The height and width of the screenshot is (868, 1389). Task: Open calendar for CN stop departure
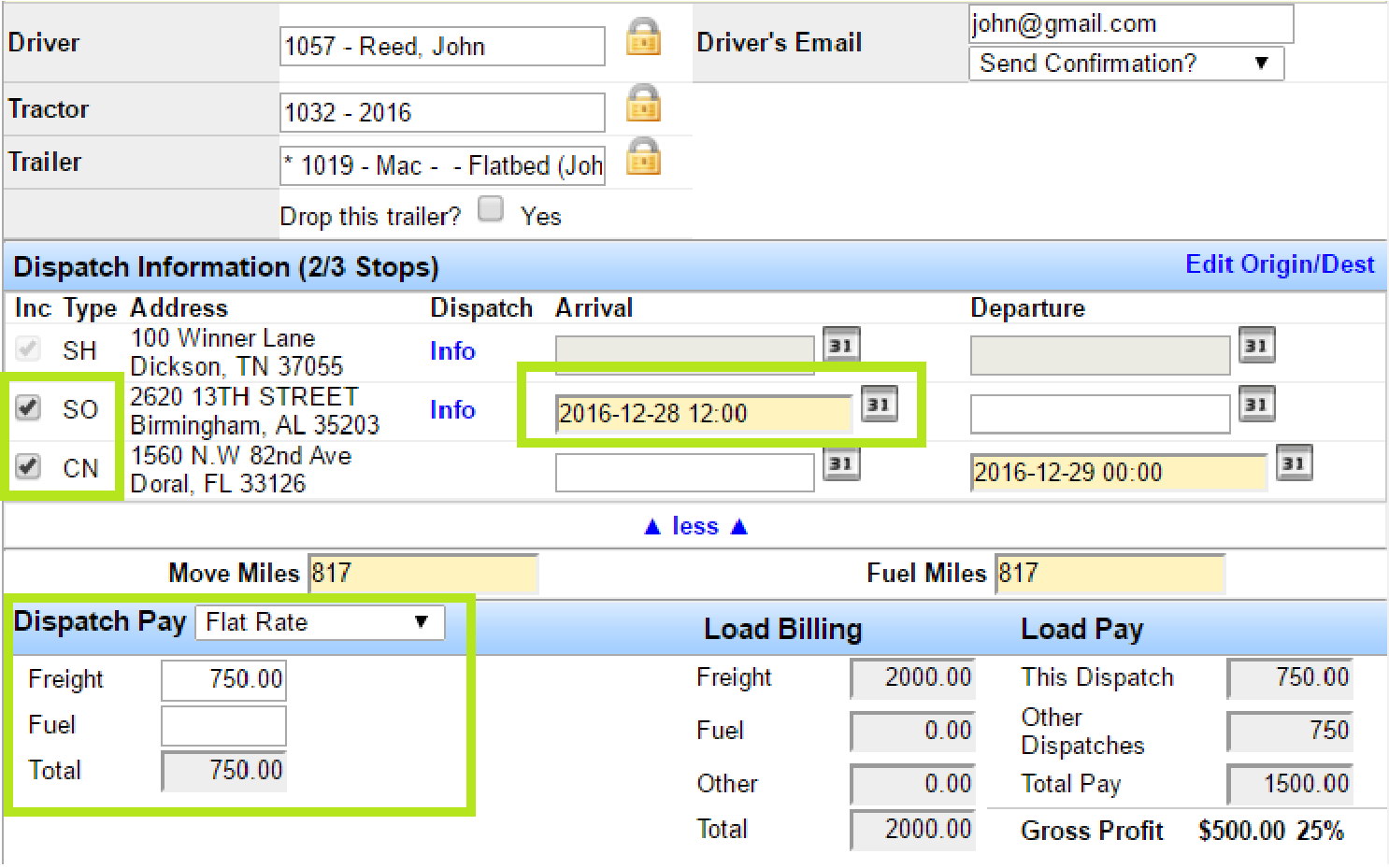coord(1294,462)
